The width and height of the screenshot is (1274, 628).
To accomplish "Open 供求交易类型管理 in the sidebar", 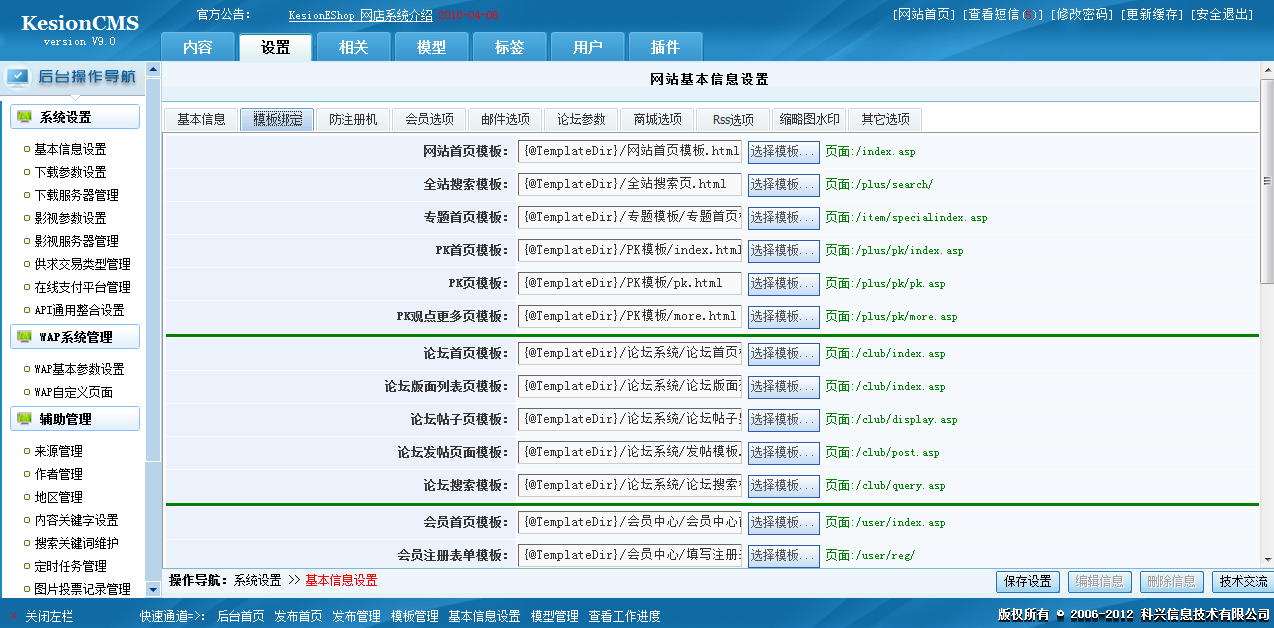I will click(x=82, y=265).
